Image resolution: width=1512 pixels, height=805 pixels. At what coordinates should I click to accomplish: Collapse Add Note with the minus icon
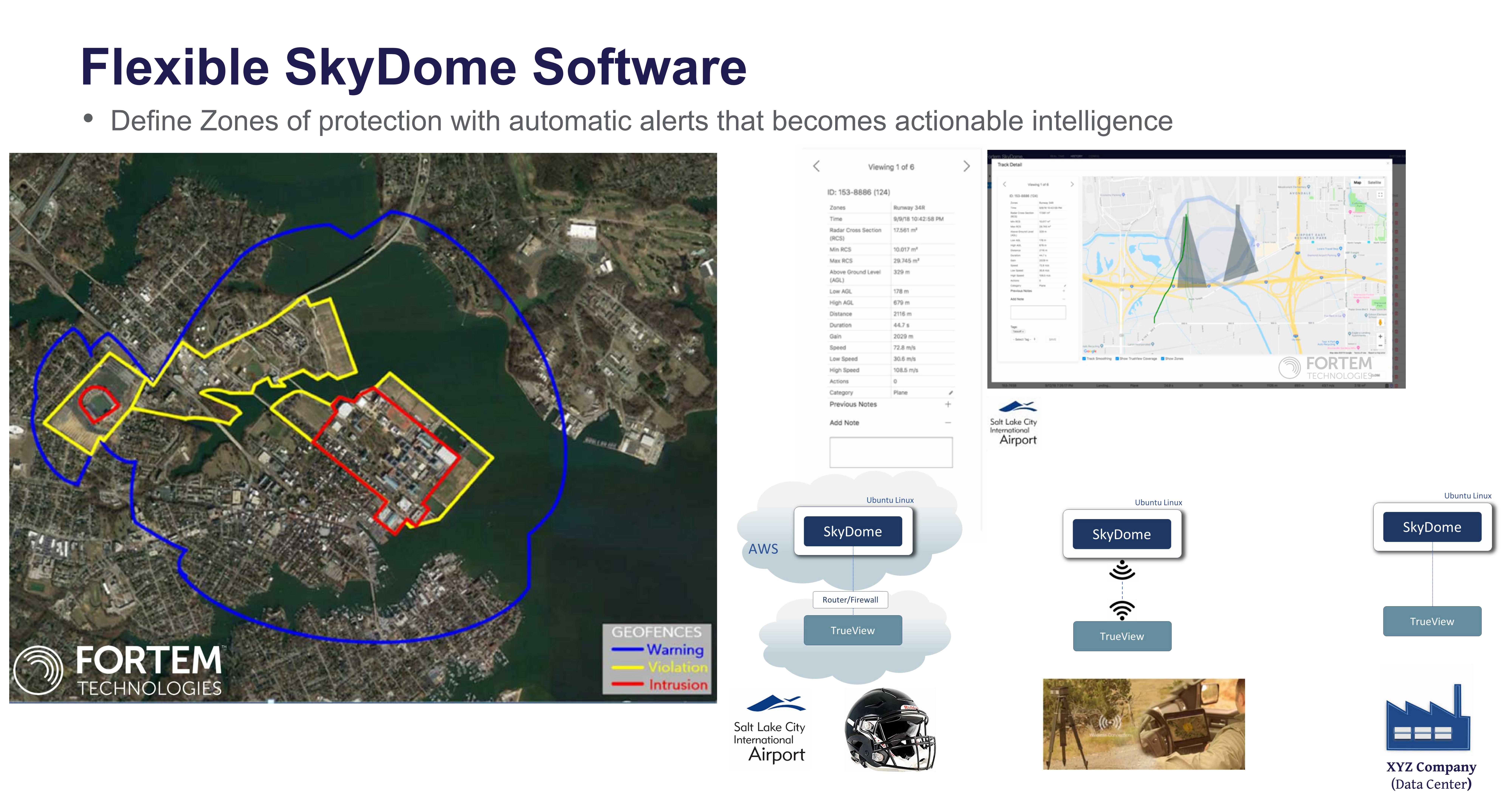[x=948, y=423]
